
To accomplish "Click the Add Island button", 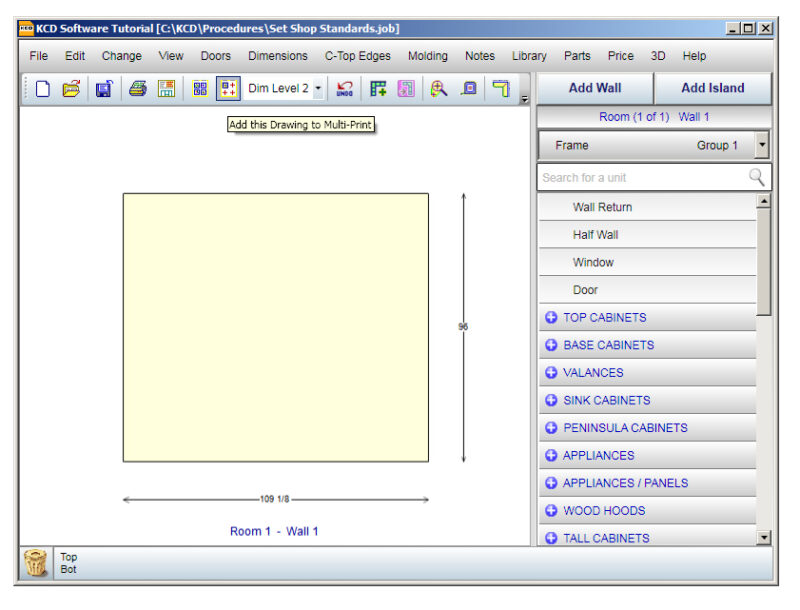I will click(711, 88).
